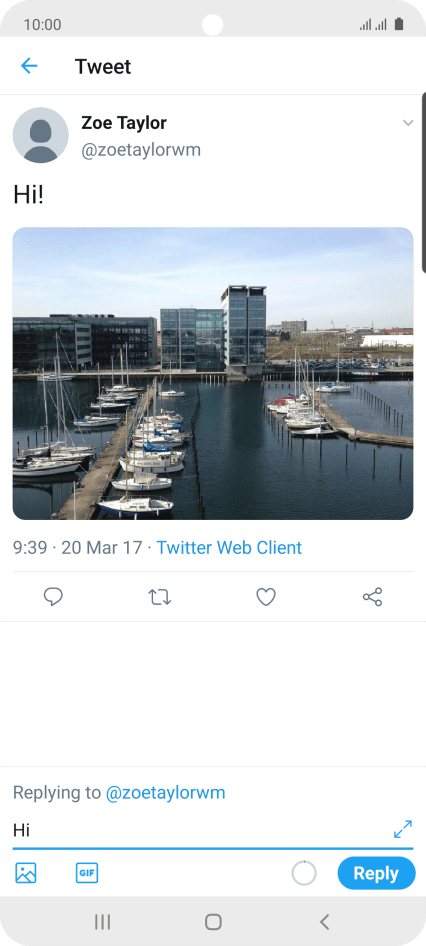This screenshot has height=946, width=426.
Task: Retweet Zoe Taylor's tweet
Action: [x=160, y=597]
